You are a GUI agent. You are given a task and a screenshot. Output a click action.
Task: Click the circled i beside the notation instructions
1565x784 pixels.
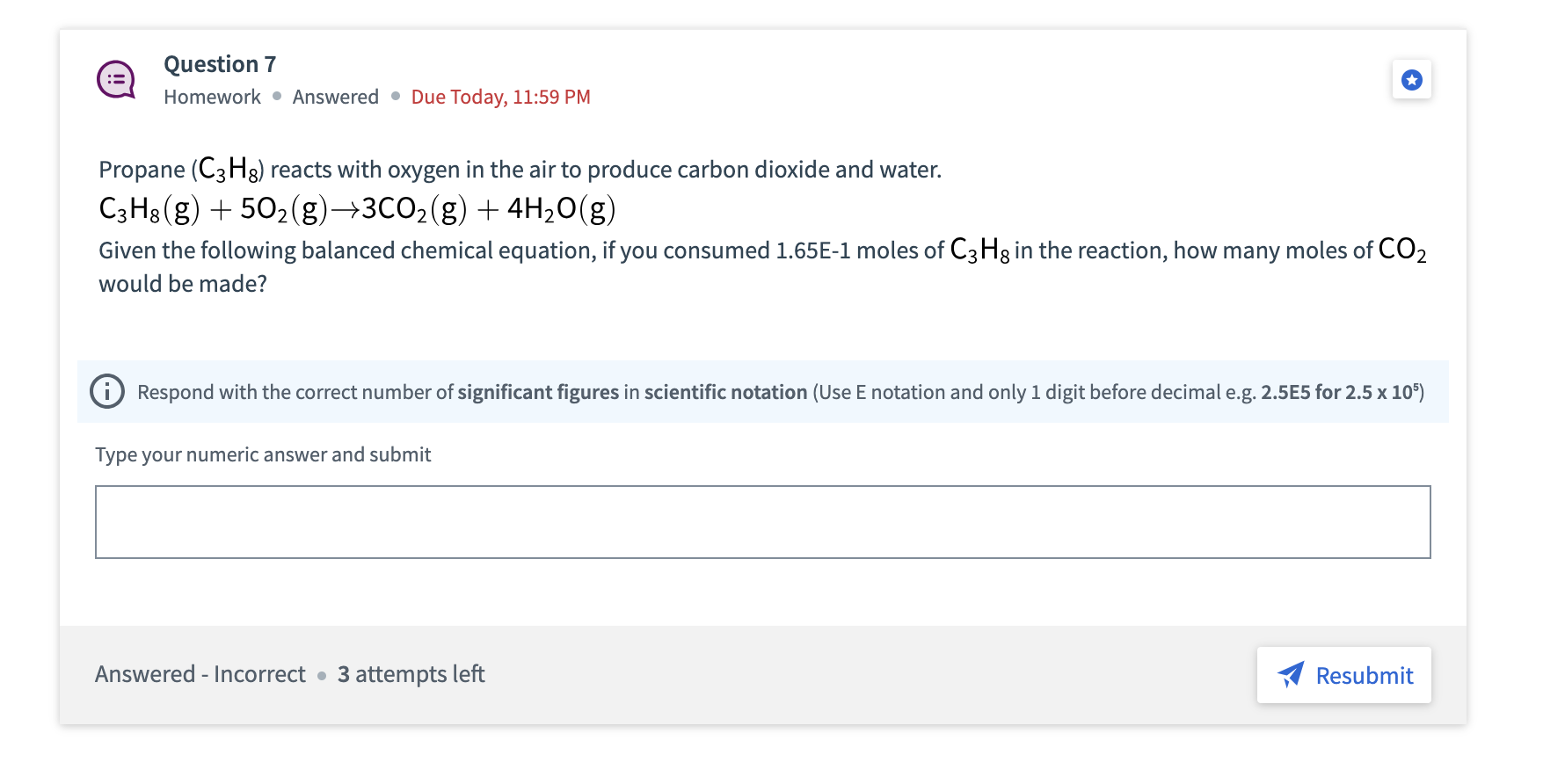coord(106,391)
